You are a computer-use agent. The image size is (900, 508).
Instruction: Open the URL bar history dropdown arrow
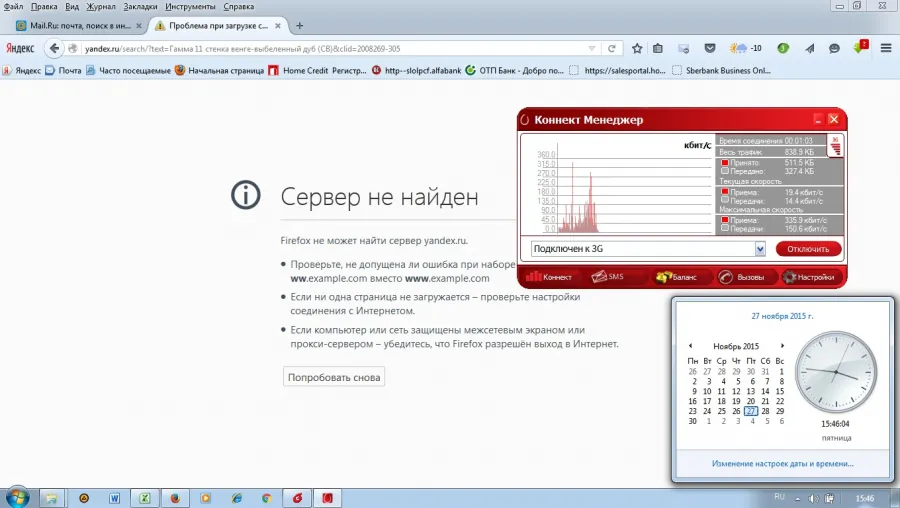(x=592, y=49)
